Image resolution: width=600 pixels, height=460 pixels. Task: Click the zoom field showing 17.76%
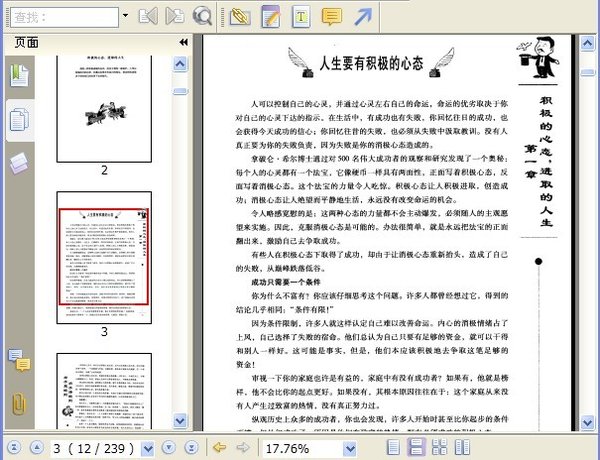(x=301, y=448)
